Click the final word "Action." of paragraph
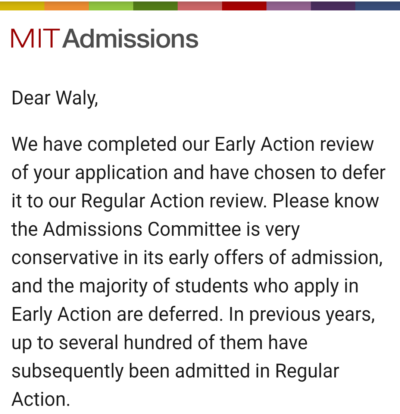 tap(41, 400)
